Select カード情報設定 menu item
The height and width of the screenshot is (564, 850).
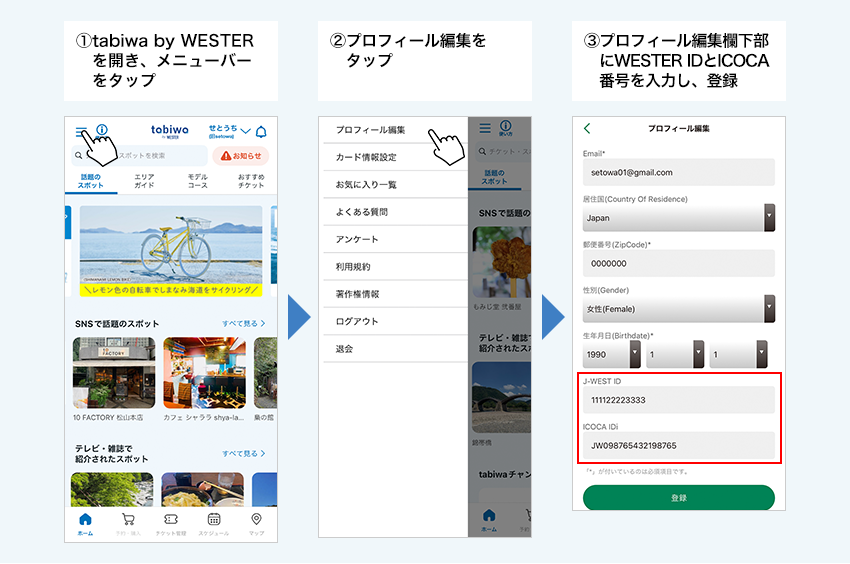pos(395,157)
